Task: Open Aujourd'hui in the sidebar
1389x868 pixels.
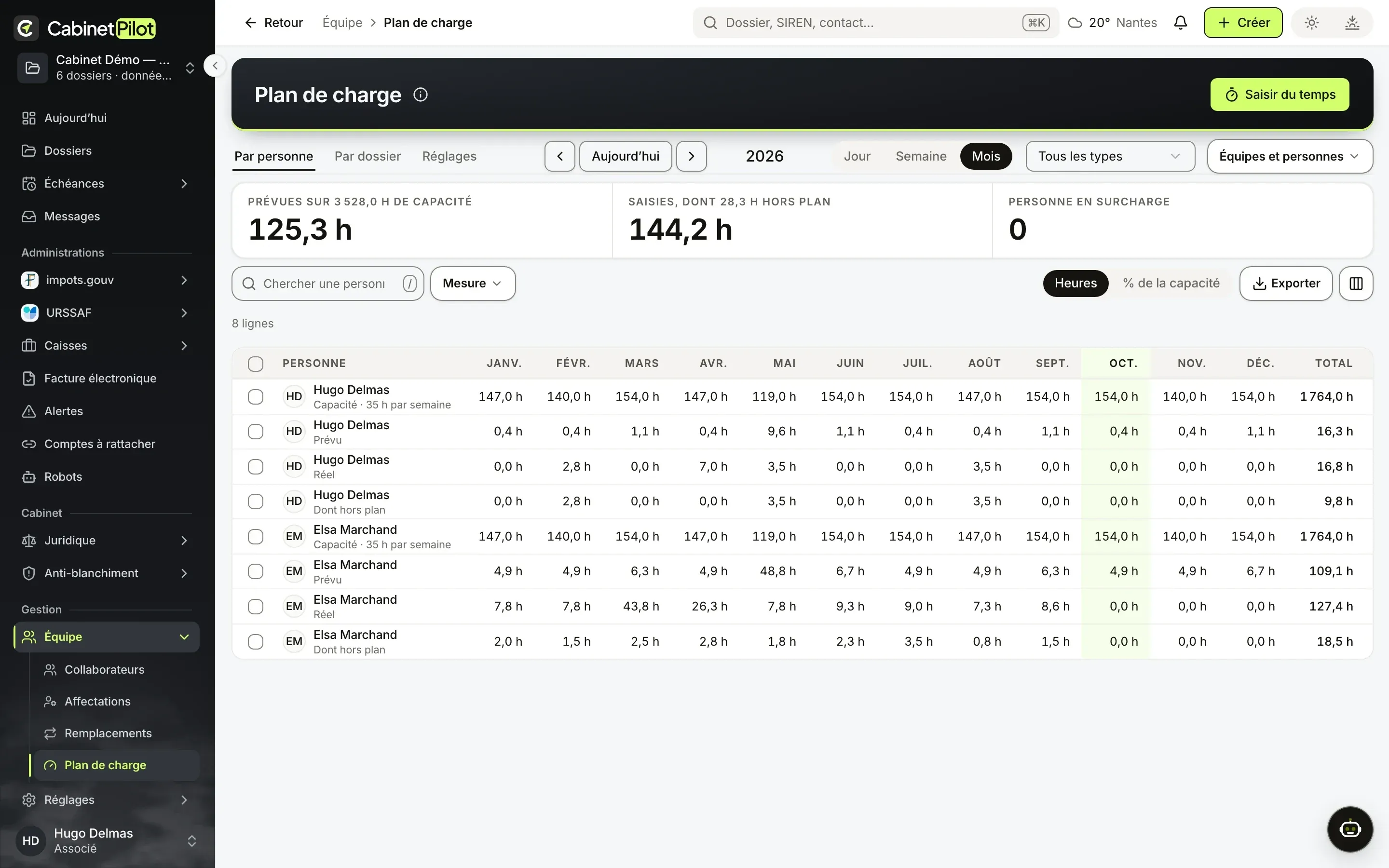Action: 107,118
